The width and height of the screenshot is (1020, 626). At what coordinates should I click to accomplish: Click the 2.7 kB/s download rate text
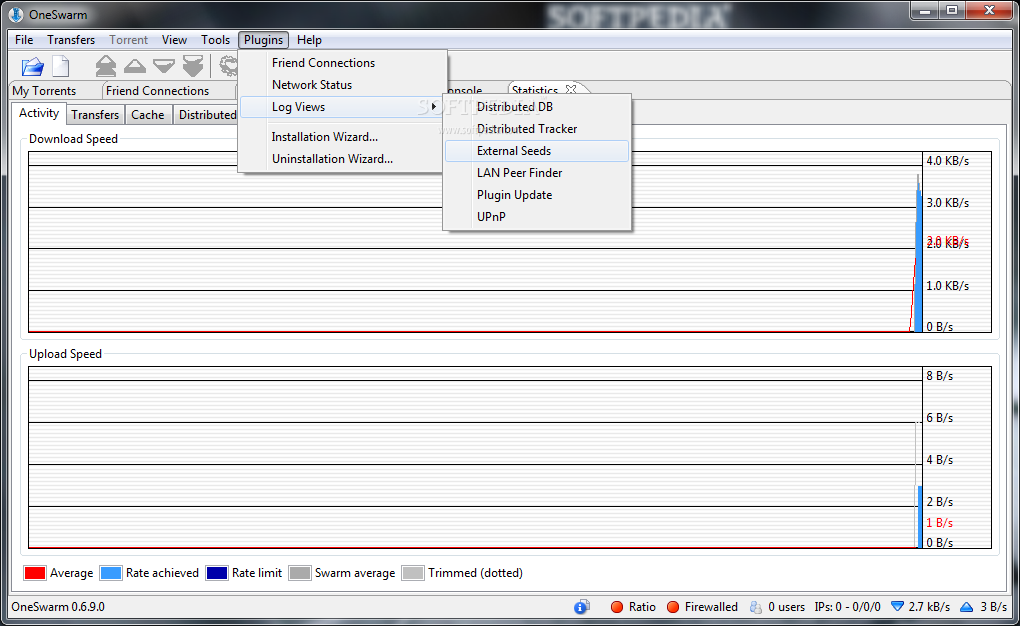[929, 607]
